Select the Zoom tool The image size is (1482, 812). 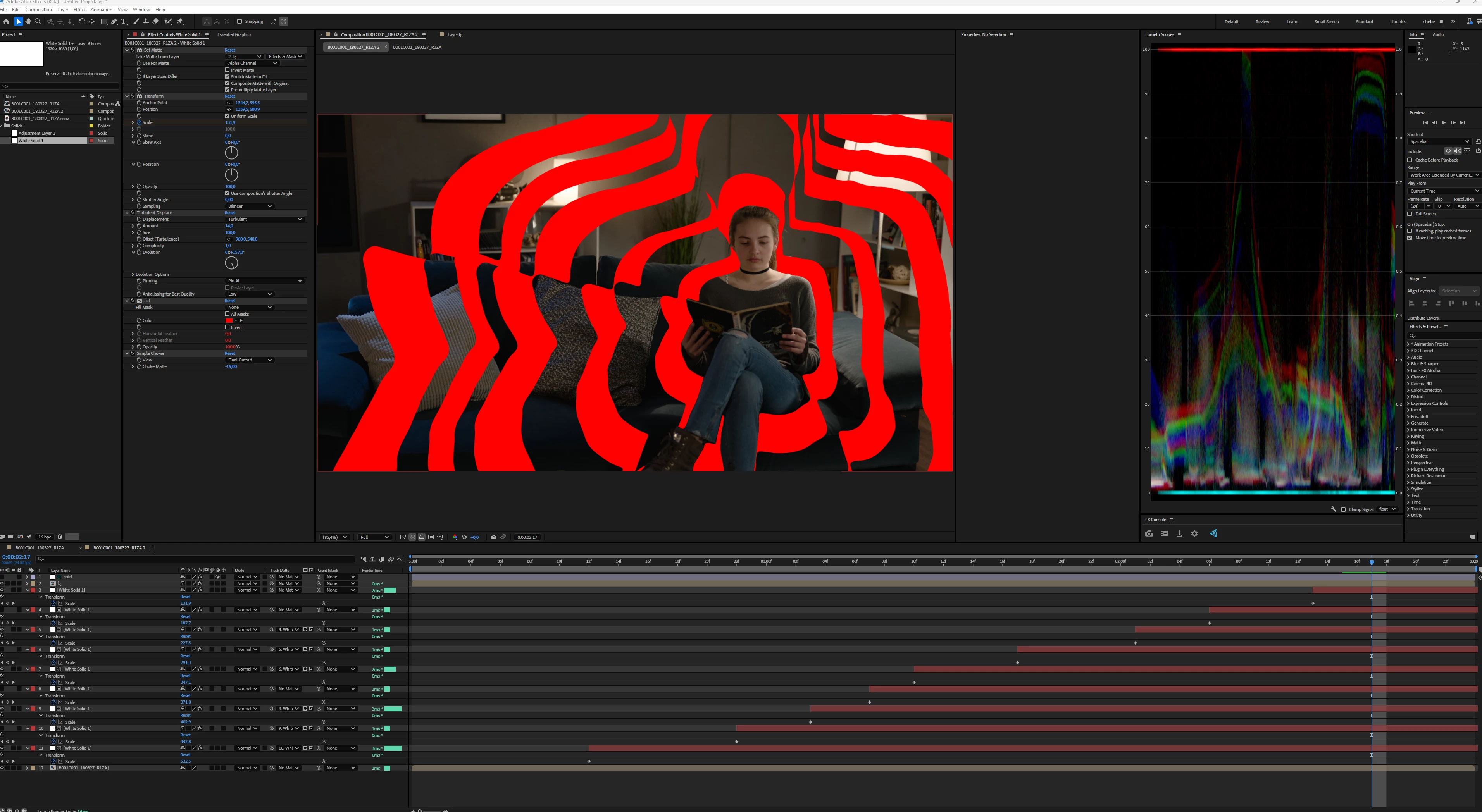[38, 21]
